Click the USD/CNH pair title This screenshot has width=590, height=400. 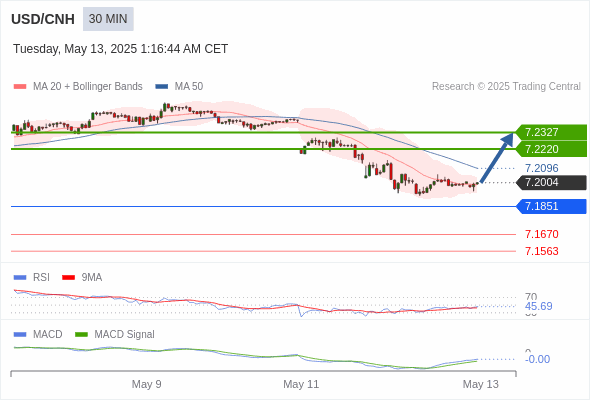43,19
